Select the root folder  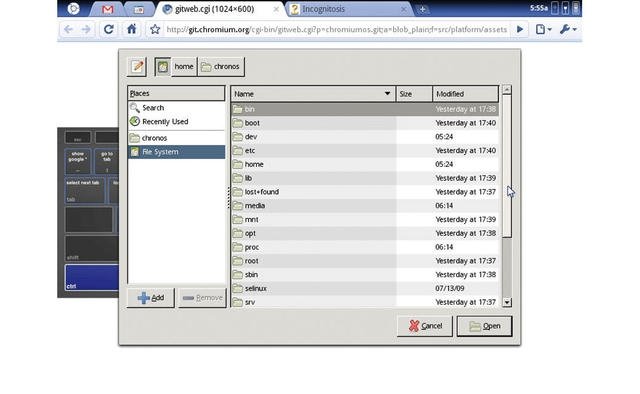point(365,261)
